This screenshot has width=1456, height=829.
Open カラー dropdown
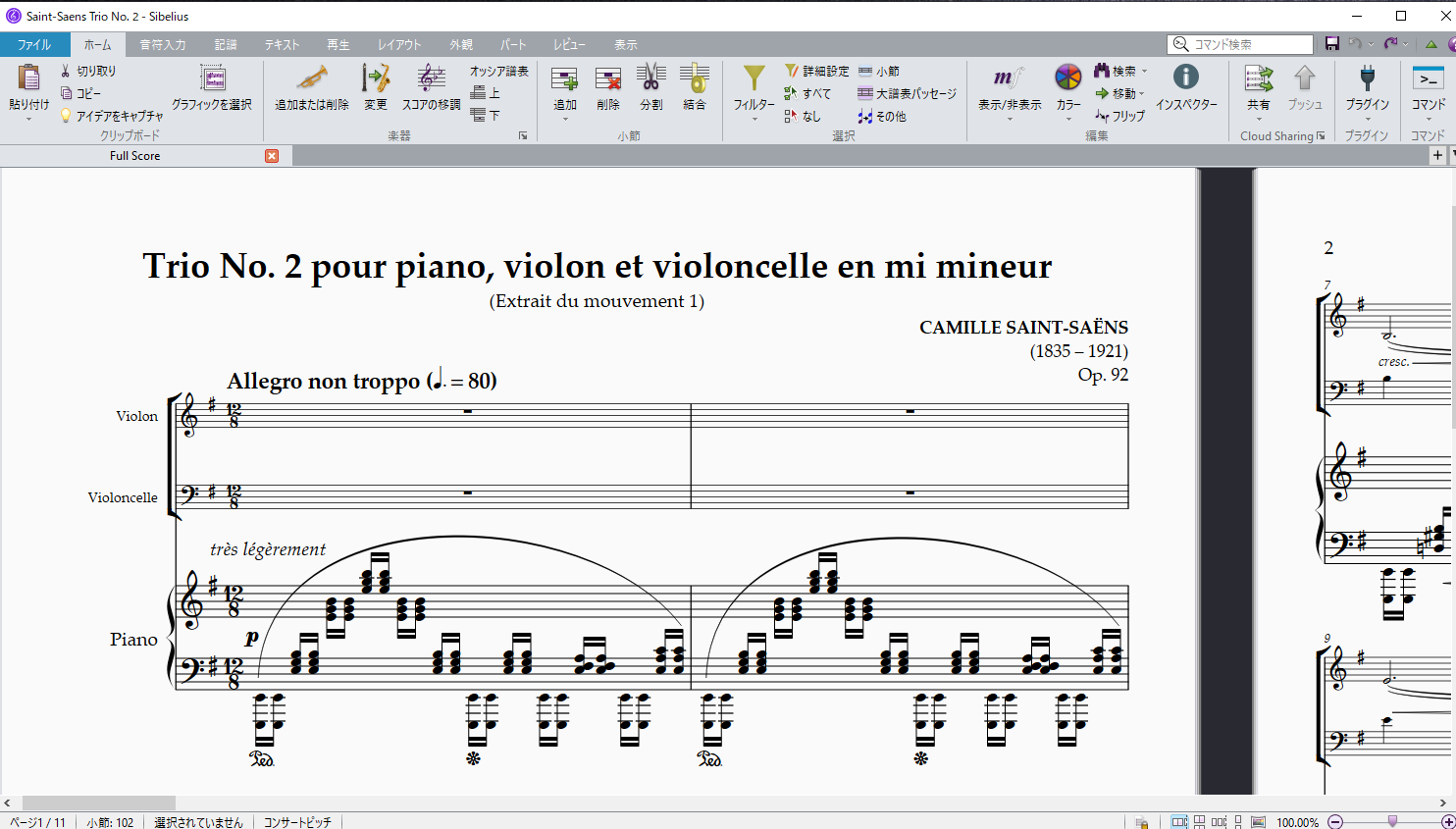[1068, 119]
